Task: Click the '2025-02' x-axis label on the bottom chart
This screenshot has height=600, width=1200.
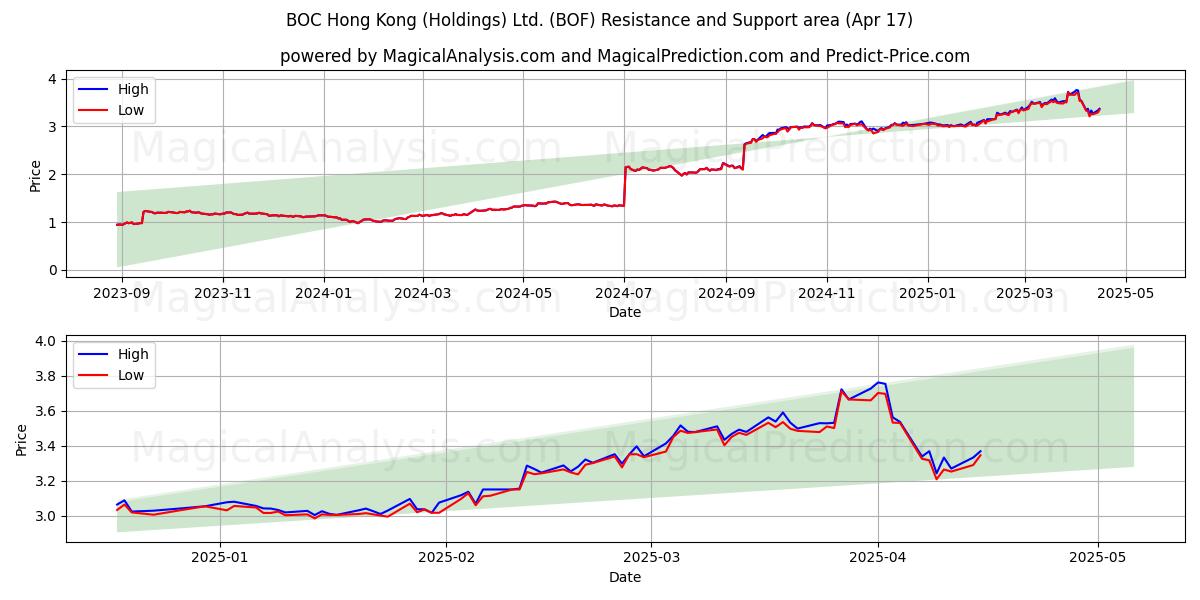Action: coord(447,560)
